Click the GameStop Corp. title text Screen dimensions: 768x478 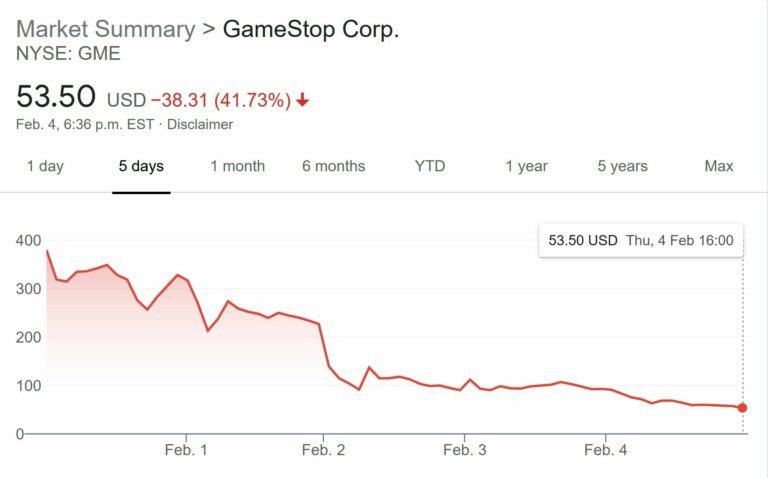pos(310,29)
